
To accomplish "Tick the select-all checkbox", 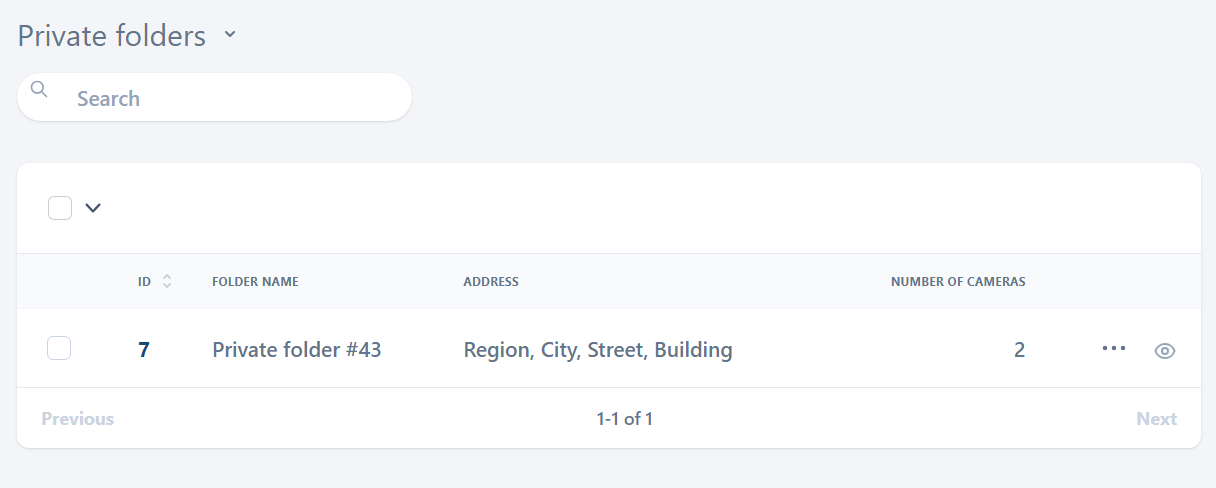I will point(60,208).
